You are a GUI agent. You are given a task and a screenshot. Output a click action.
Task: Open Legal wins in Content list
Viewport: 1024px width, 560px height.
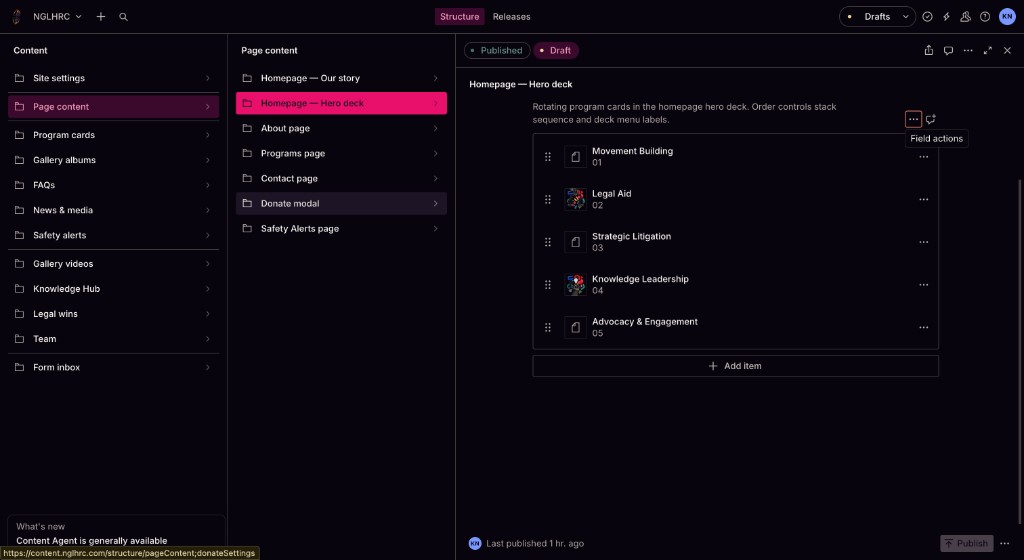[113, 314]
